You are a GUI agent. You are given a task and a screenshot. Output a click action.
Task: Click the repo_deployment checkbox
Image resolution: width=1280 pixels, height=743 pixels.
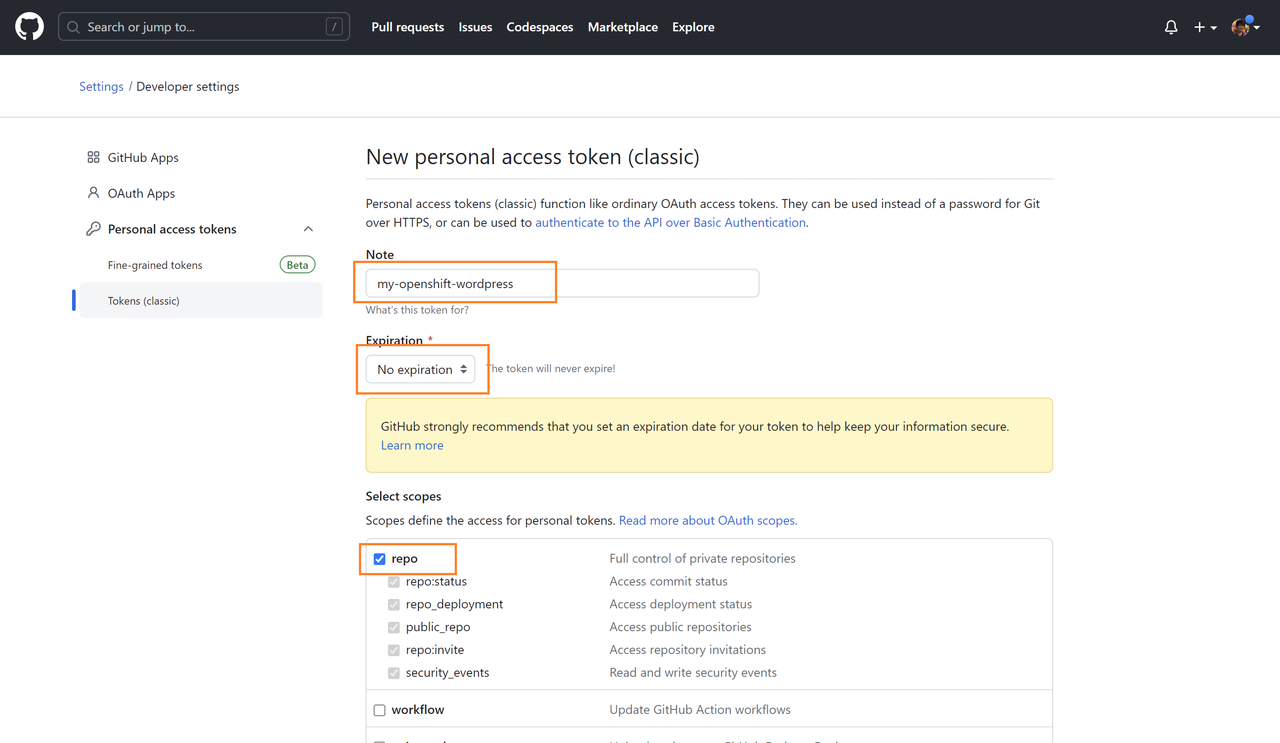pyautogui.click(x=394, y=605)
